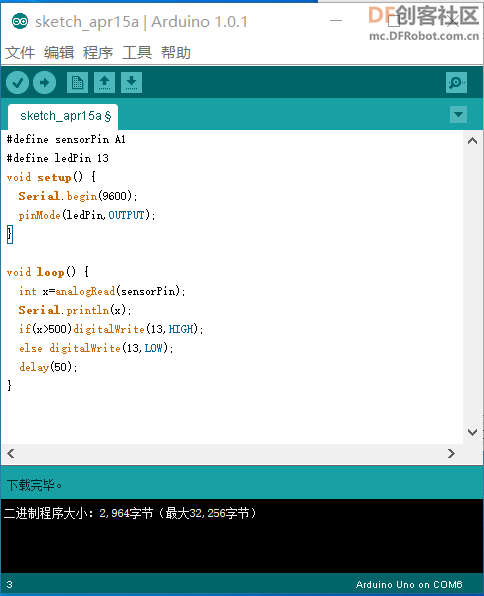Click 'Arduino Uno on COM6' status text

[409, 585]
